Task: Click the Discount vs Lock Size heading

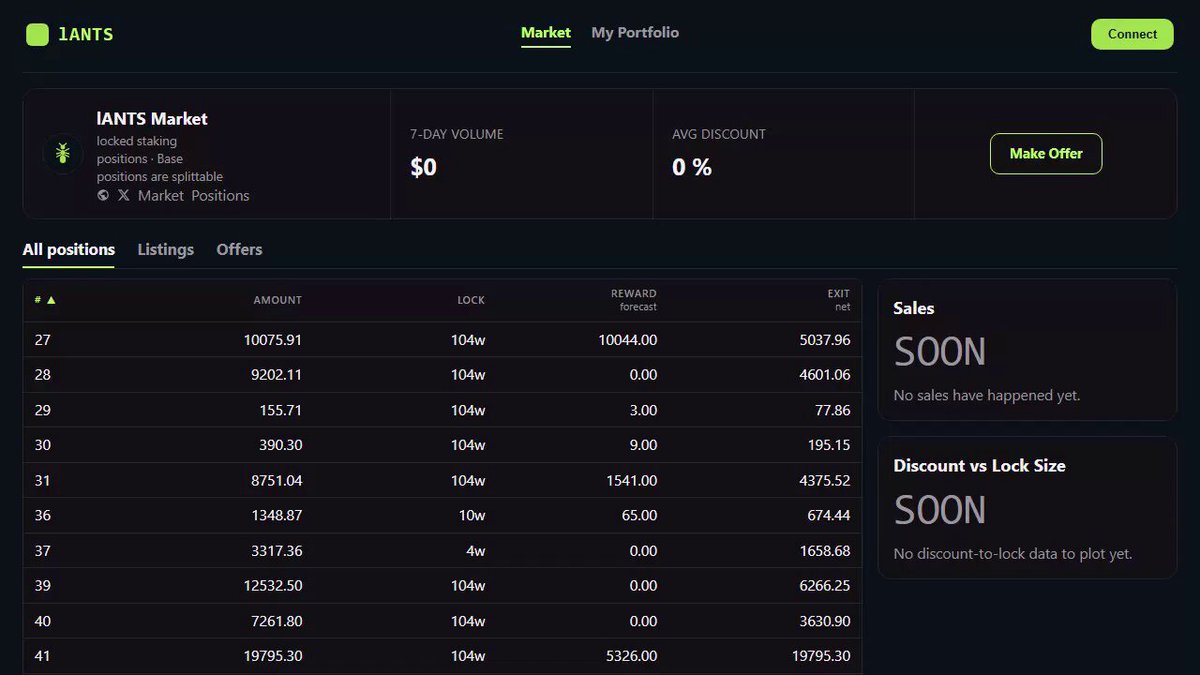Action: [x=979, y=466]
